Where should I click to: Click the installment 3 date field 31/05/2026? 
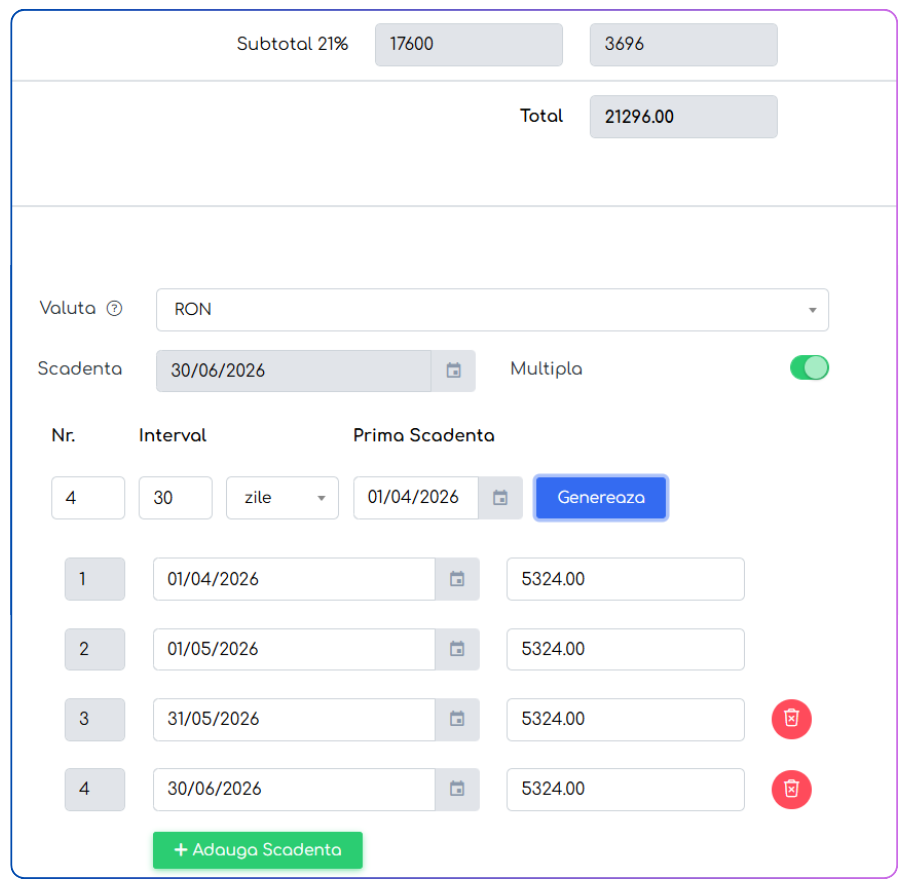coord(294,719)
